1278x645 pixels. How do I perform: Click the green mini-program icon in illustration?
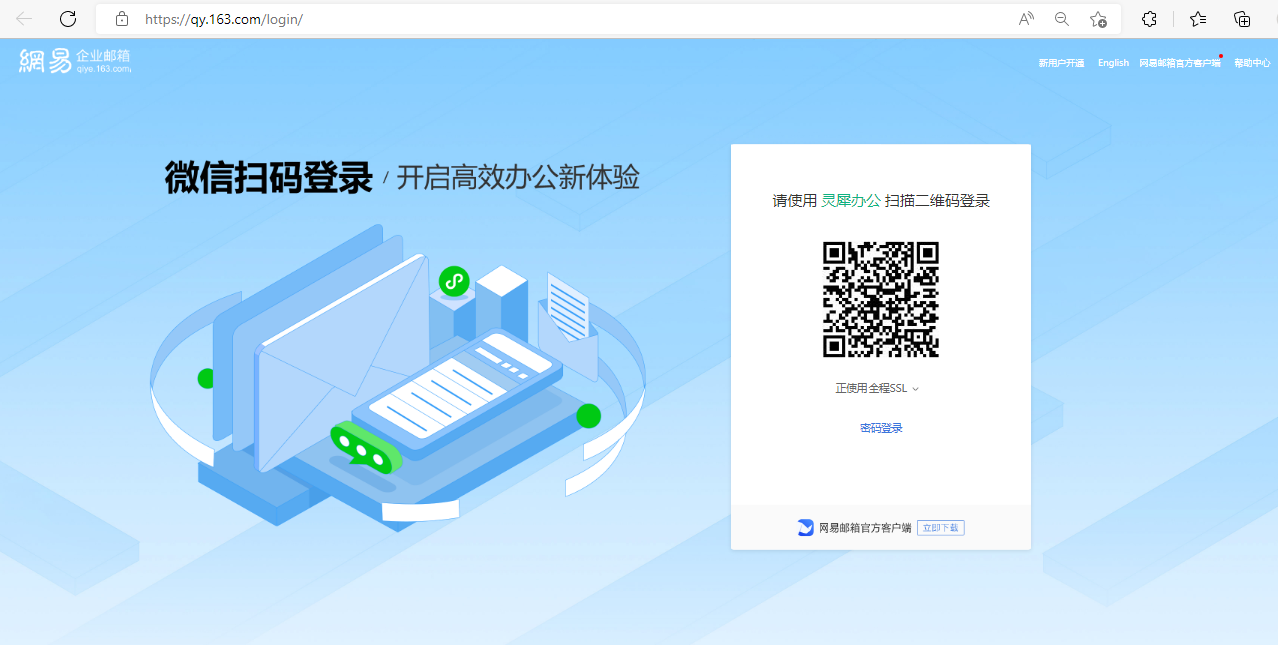[454, 281]
